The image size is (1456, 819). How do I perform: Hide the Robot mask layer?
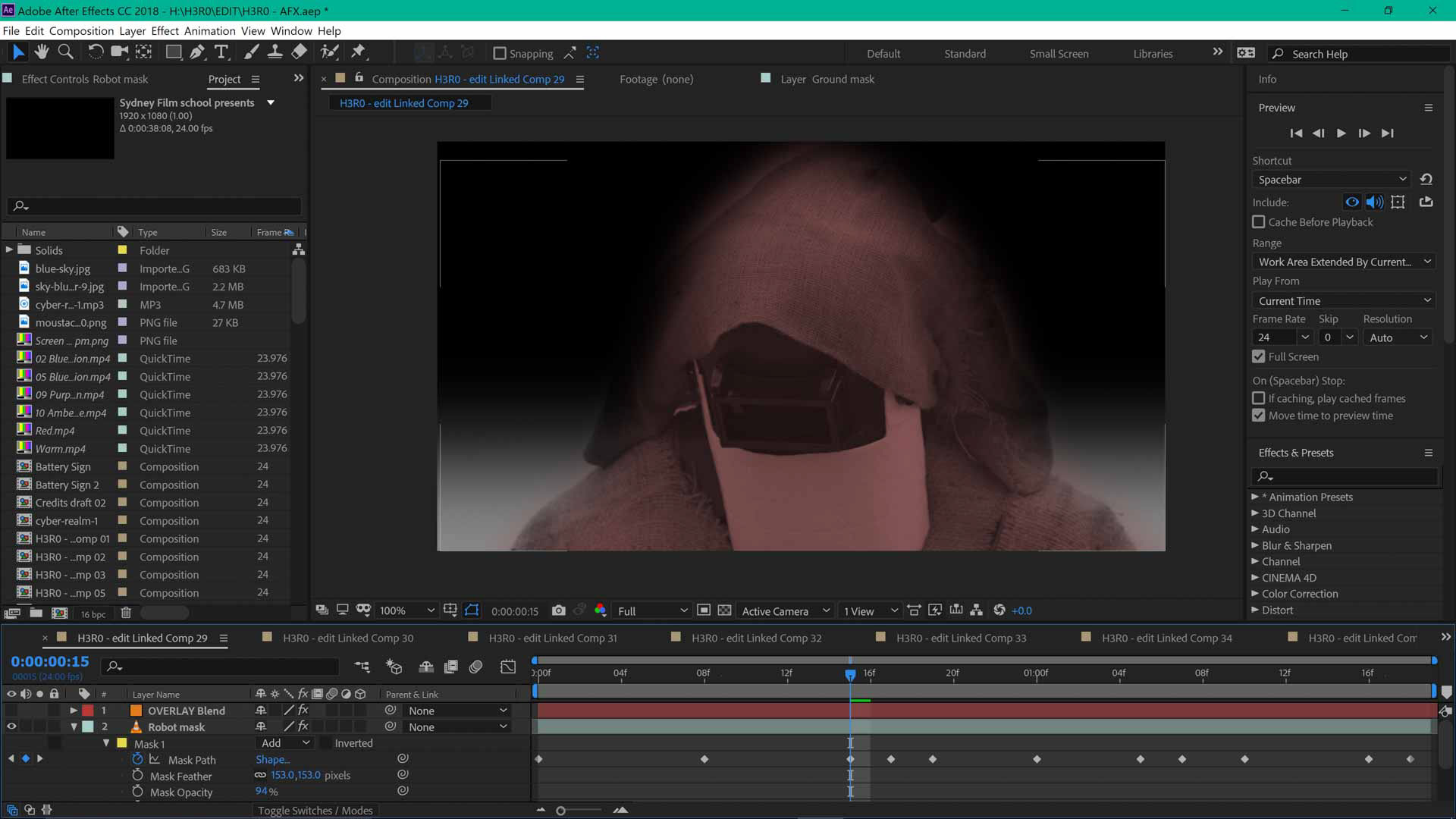[11, 726]
